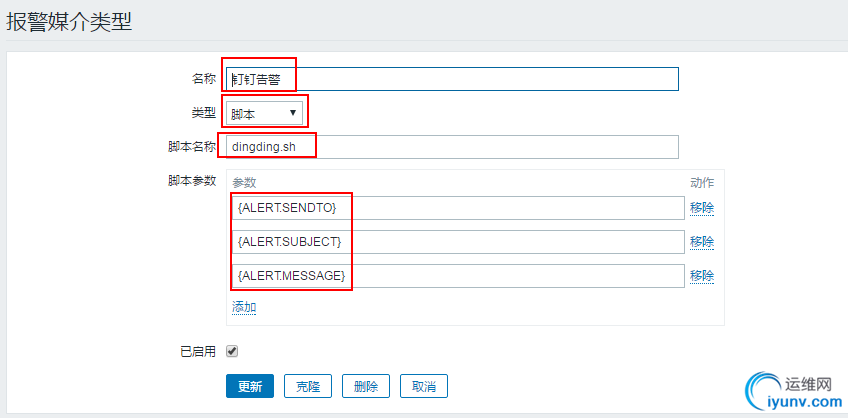
Task: Click into the 名称 field containing 钉钉告警
Action: pyautogui.click(x=452, y=79)
